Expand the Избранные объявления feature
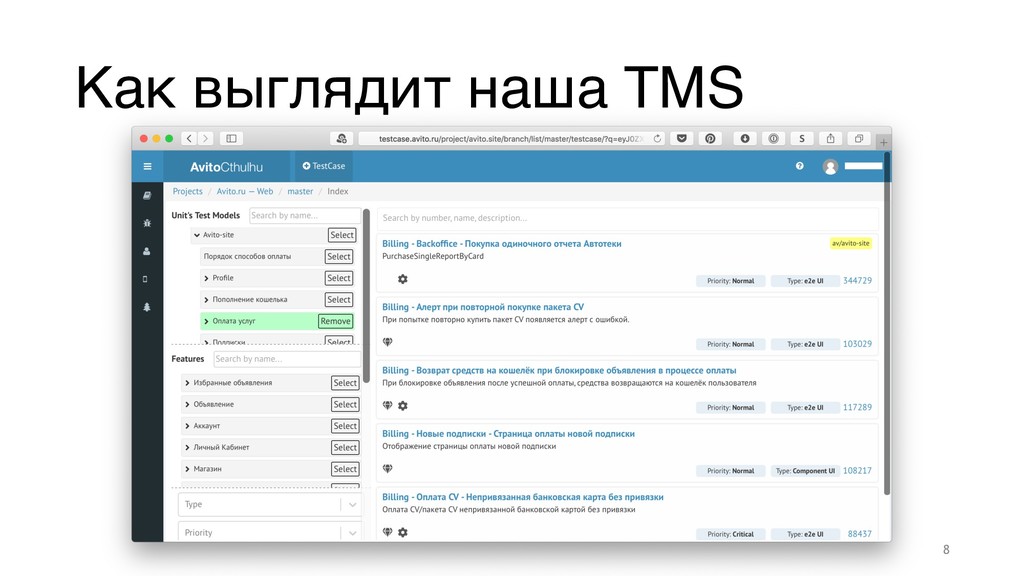 187,383
